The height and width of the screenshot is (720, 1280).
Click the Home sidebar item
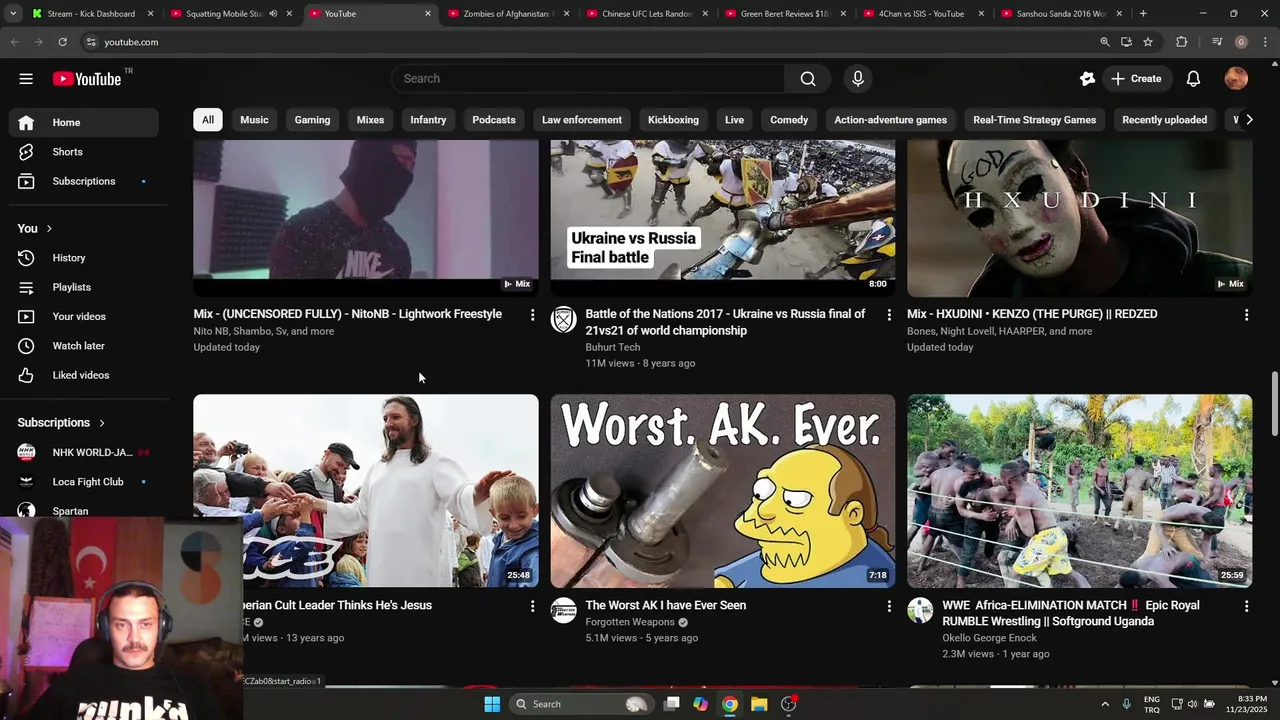84,122
